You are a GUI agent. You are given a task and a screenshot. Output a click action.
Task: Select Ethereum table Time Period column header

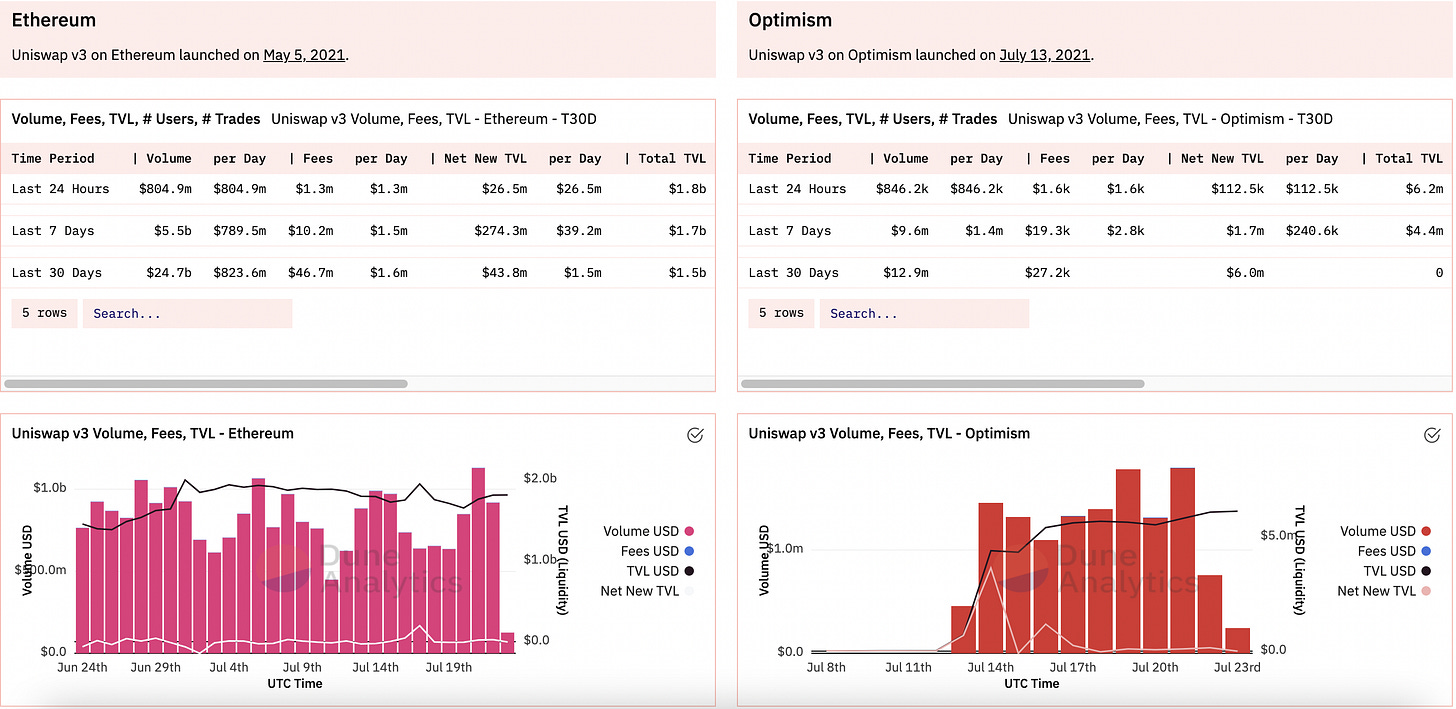pyautogui.click(x=53, y=158)
